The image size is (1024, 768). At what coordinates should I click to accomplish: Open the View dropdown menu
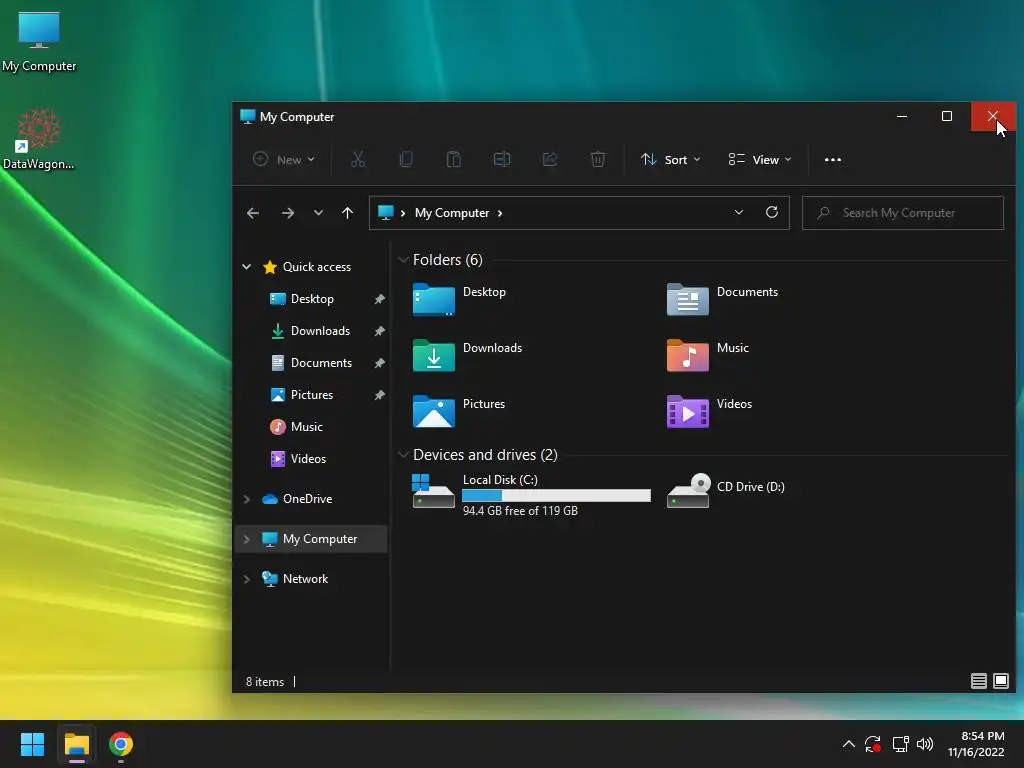coord(760,159)
